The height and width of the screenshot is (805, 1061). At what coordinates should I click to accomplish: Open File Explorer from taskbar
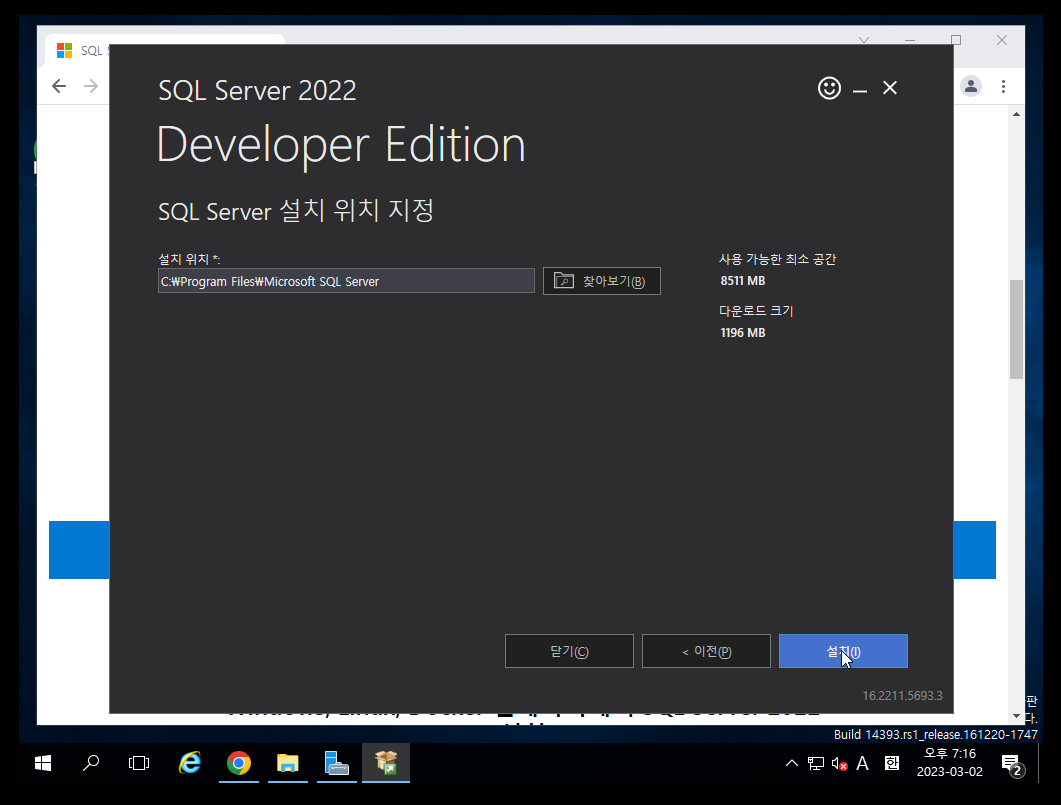tap(288, 763)
